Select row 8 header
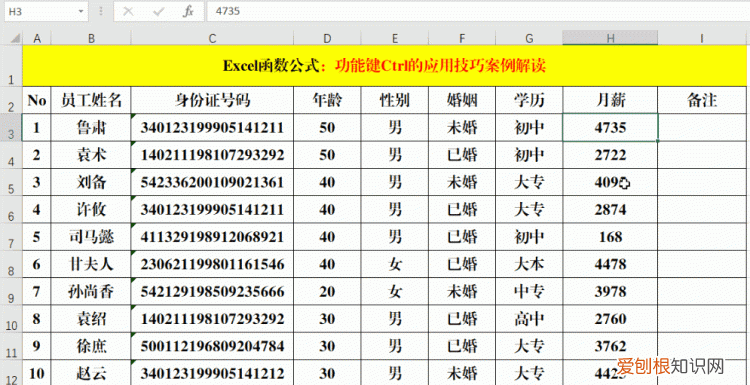 11,264
